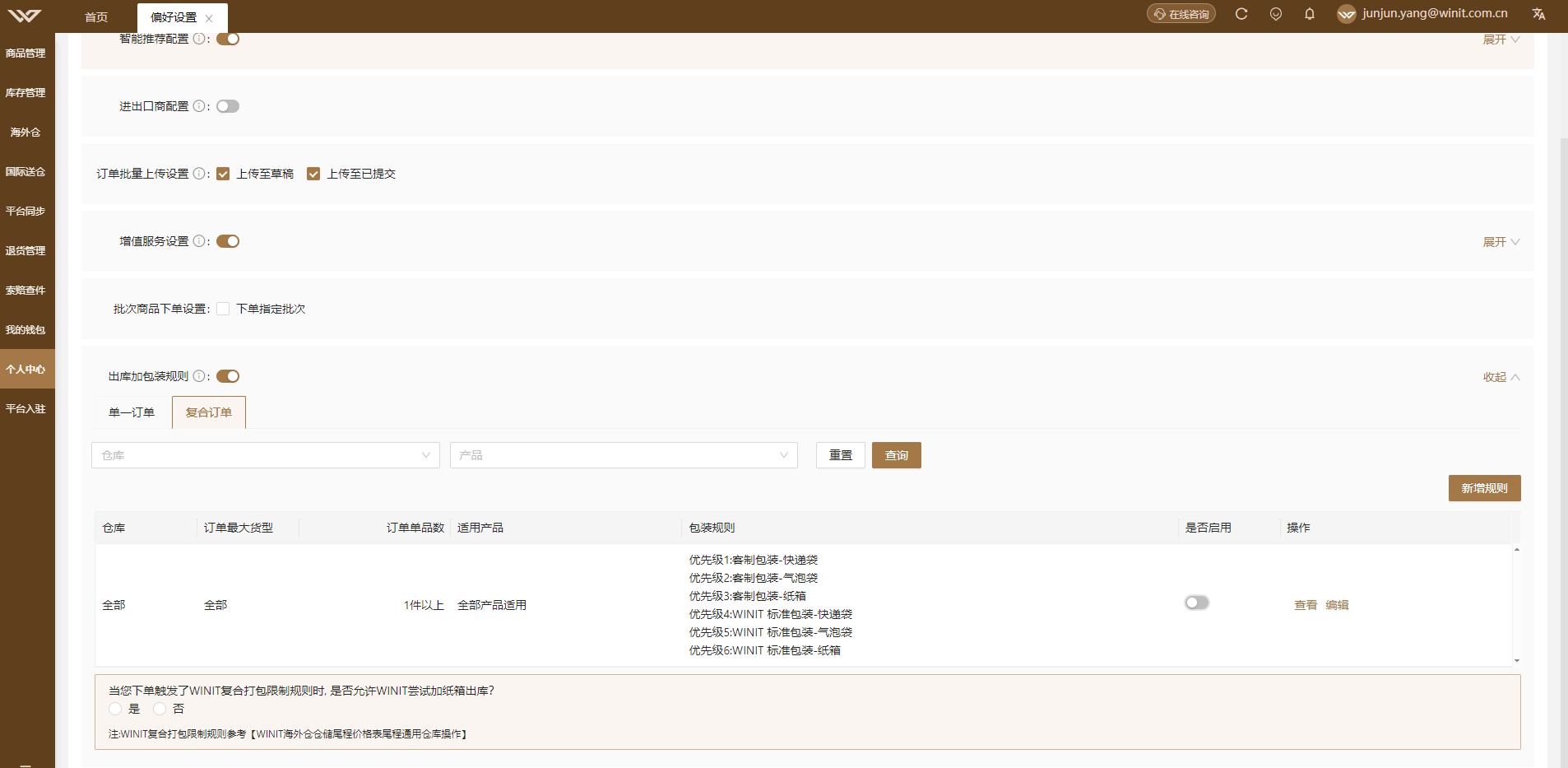Open 退货管理 in sidebar
Viewport: 1568px width, 768px height.
[x=26, y=251]
